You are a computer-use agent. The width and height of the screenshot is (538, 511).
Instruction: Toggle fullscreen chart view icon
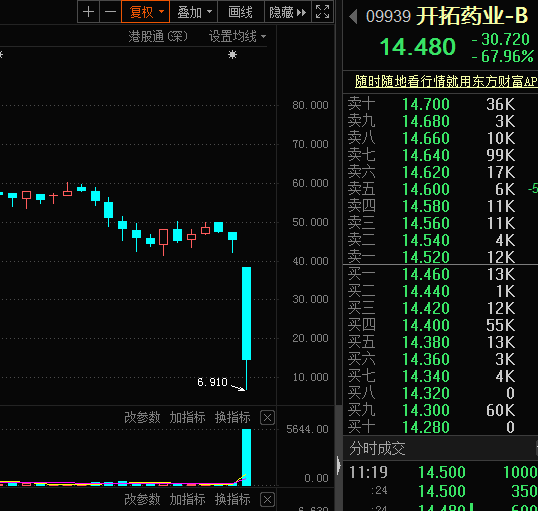click(323, 12)
